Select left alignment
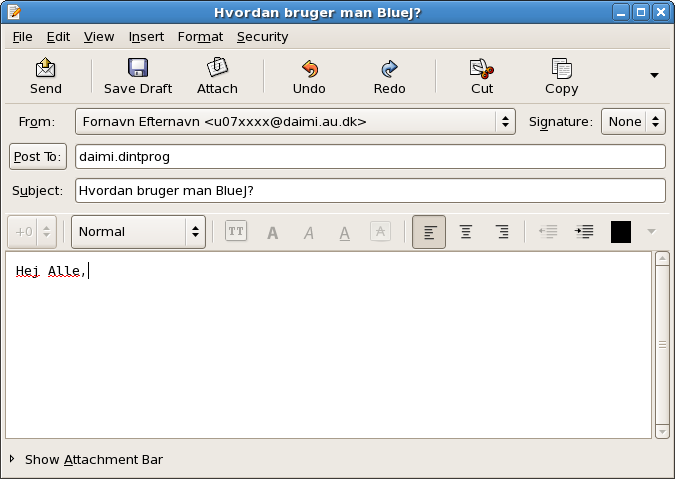Viewport: 675px width, 479px height. click(x=429, y=232)
